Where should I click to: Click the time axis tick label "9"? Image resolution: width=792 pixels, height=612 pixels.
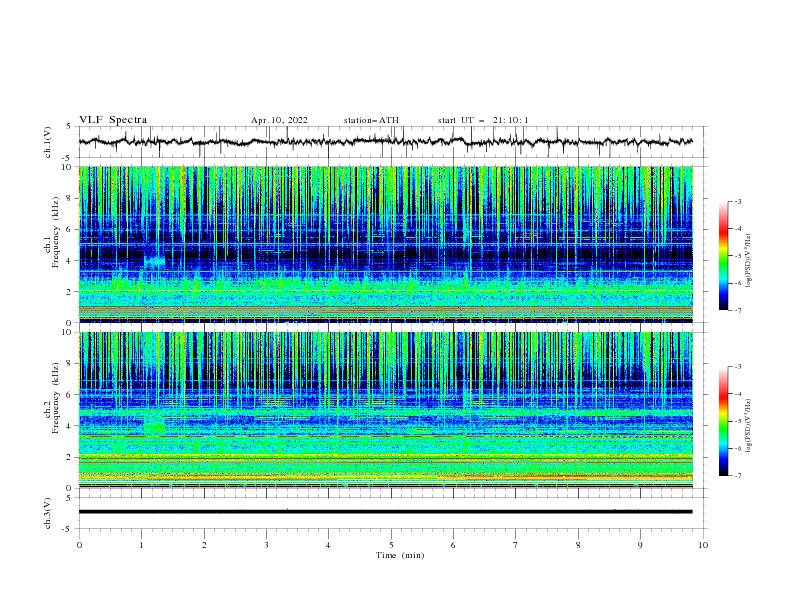[640, 545]
